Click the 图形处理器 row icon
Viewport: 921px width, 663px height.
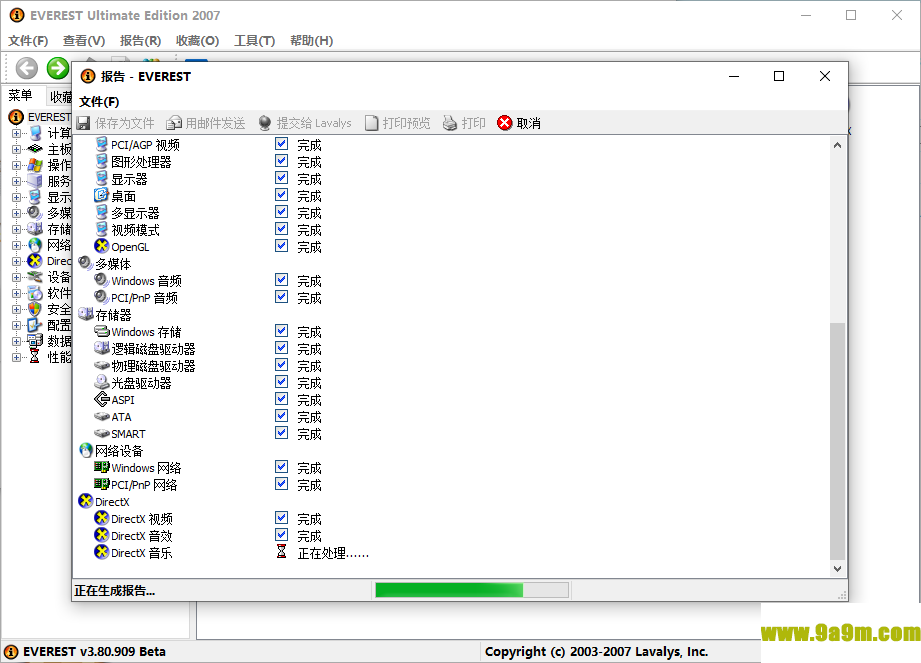pos(102,161)
